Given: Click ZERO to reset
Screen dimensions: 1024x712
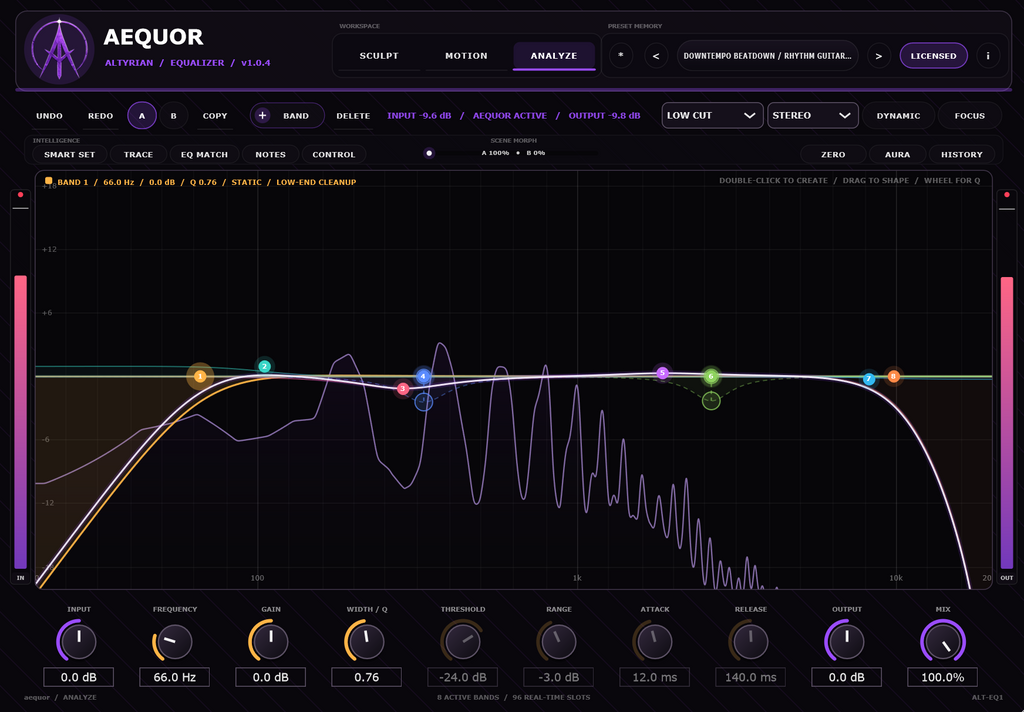Looking at the screenshot, I should coord(833,155).
